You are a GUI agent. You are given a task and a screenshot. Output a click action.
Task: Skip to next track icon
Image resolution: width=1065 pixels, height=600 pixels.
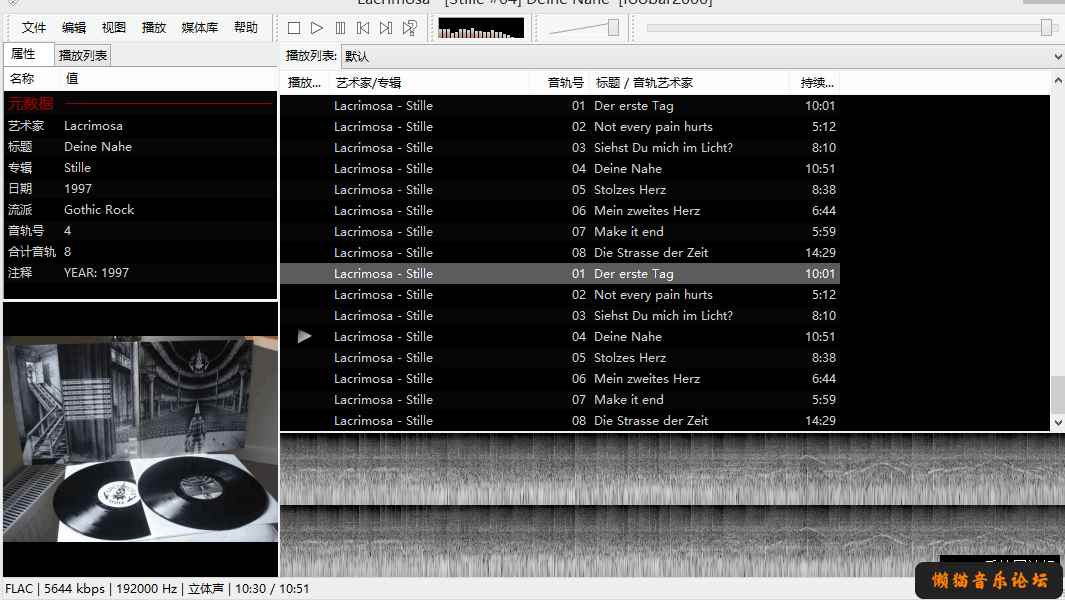point(386,28)
